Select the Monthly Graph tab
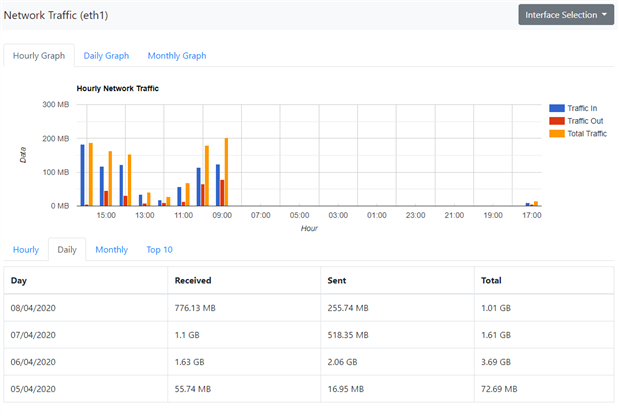 (x=177, y=56)
